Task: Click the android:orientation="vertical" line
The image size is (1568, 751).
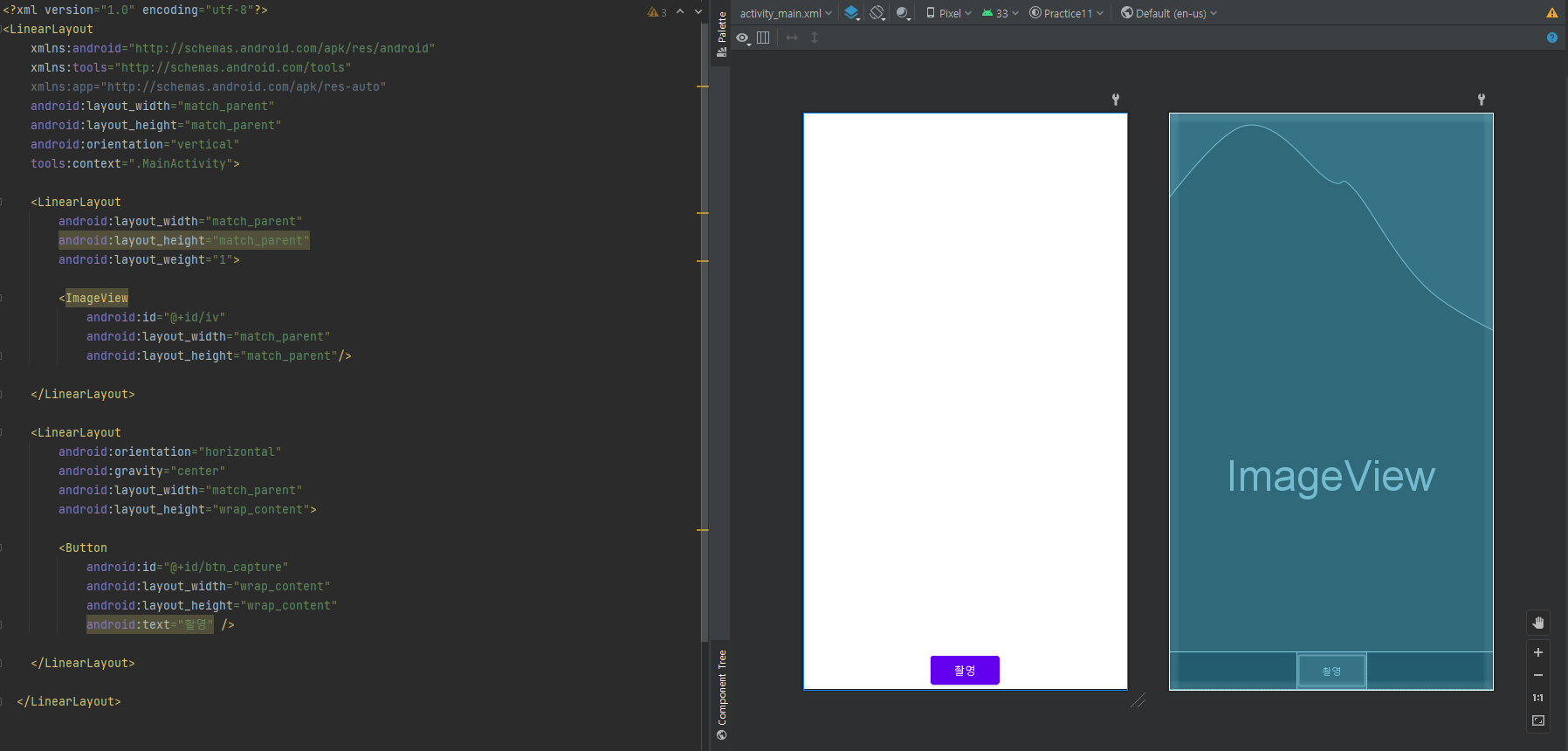Action: 134,144
